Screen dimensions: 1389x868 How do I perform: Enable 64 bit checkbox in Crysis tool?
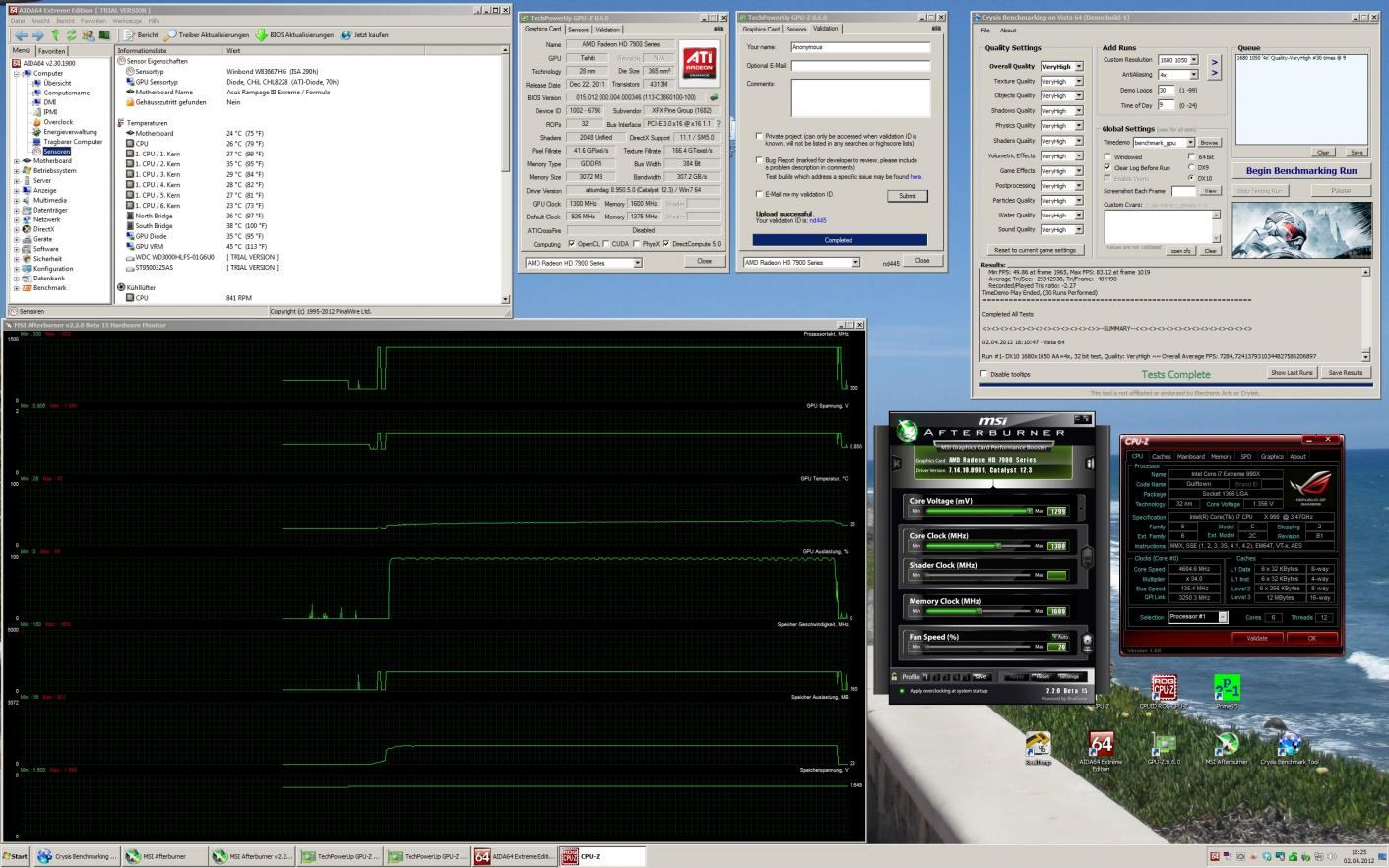click(1192, 156)
